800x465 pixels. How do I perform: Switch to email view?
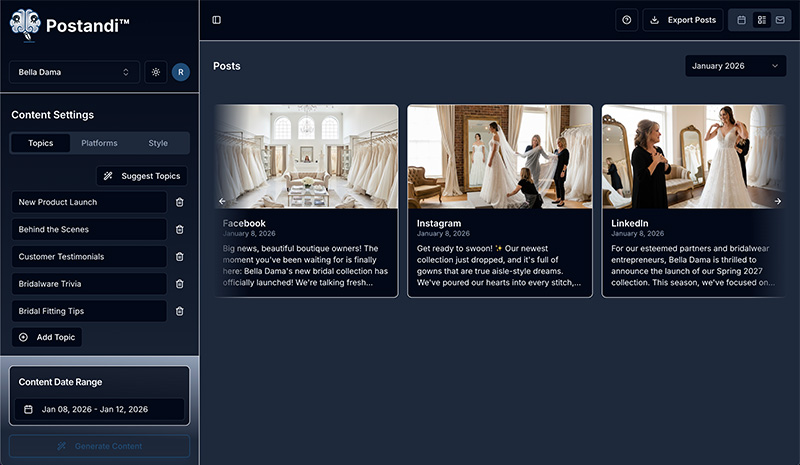tap(779, 20)
